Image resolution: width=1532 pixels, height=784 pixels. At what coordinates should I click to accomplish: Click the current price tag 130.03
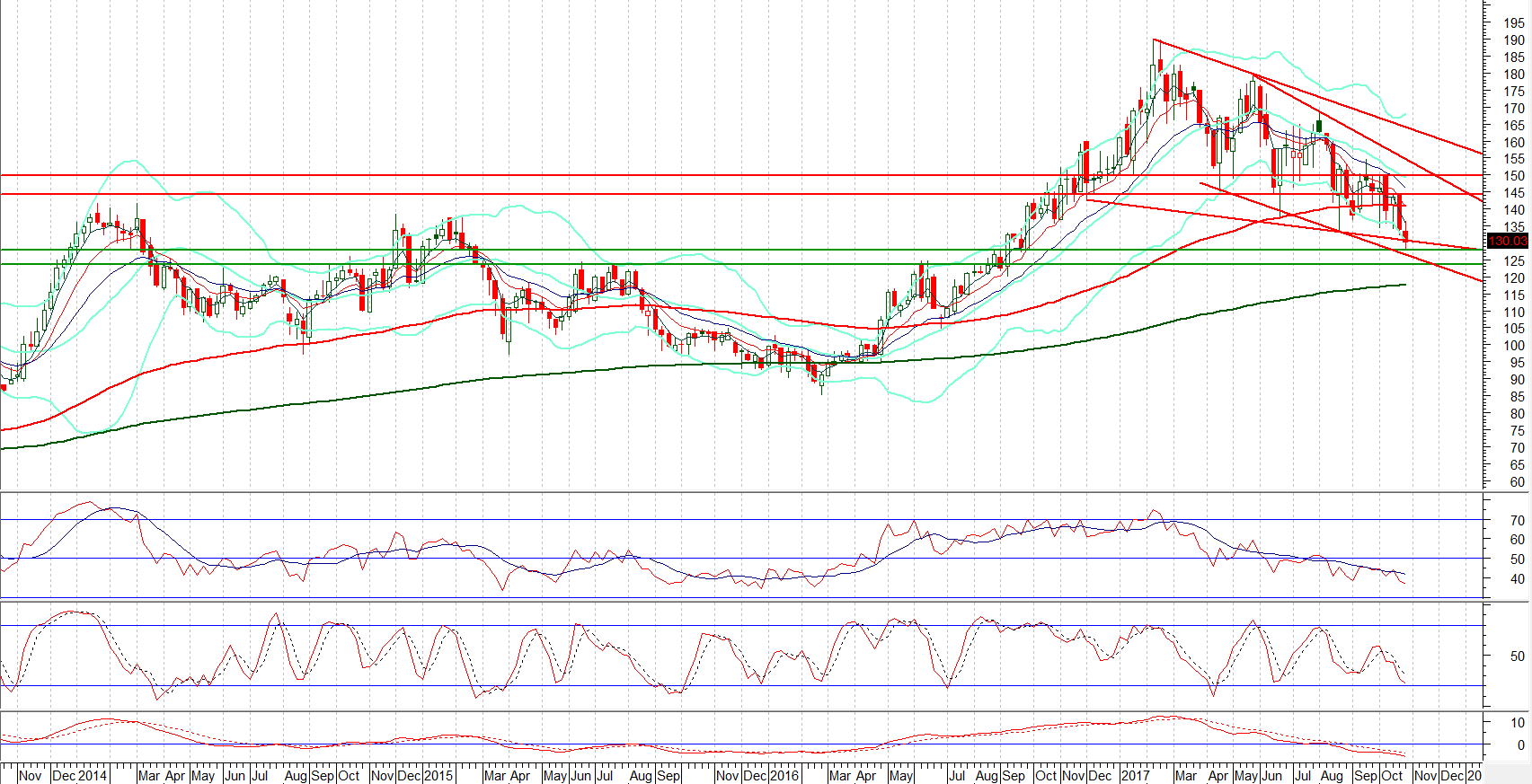coord(1508,241)
